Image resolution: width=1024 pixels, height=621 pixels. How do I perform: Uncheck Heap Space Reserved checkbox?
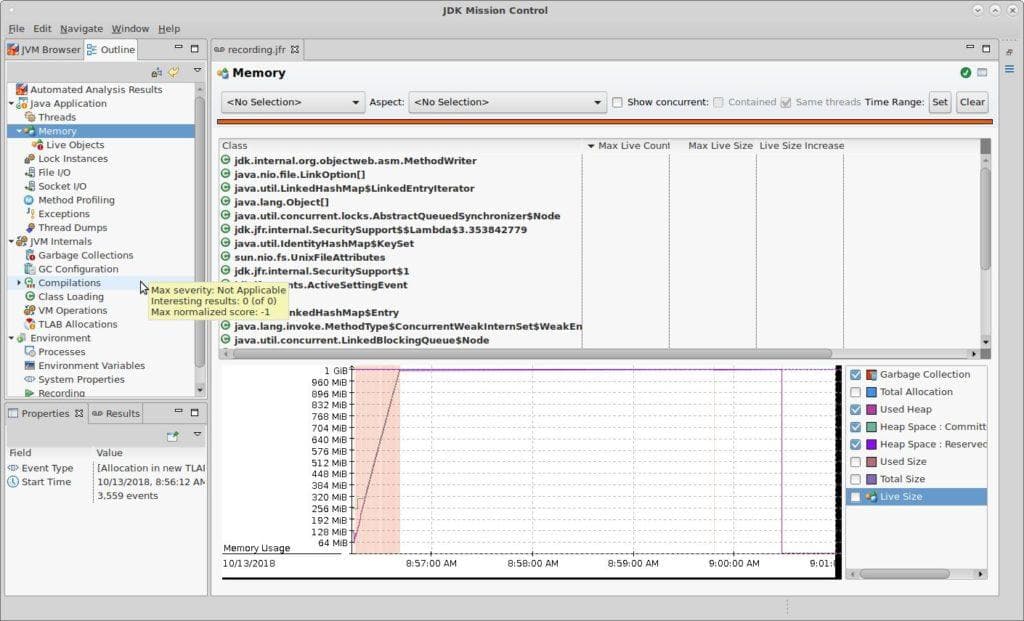point(856,444)
